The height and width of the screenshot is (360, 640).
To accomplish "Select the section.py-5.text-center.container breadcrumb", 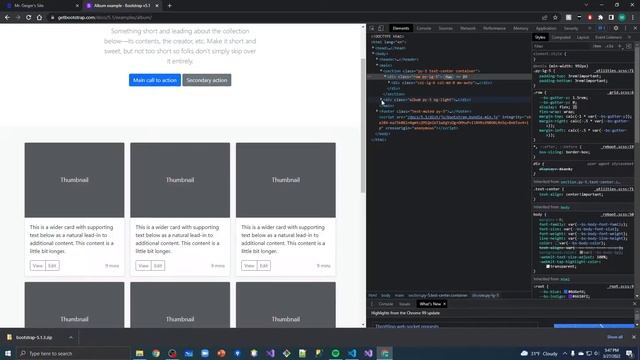I will pos(438,295).
